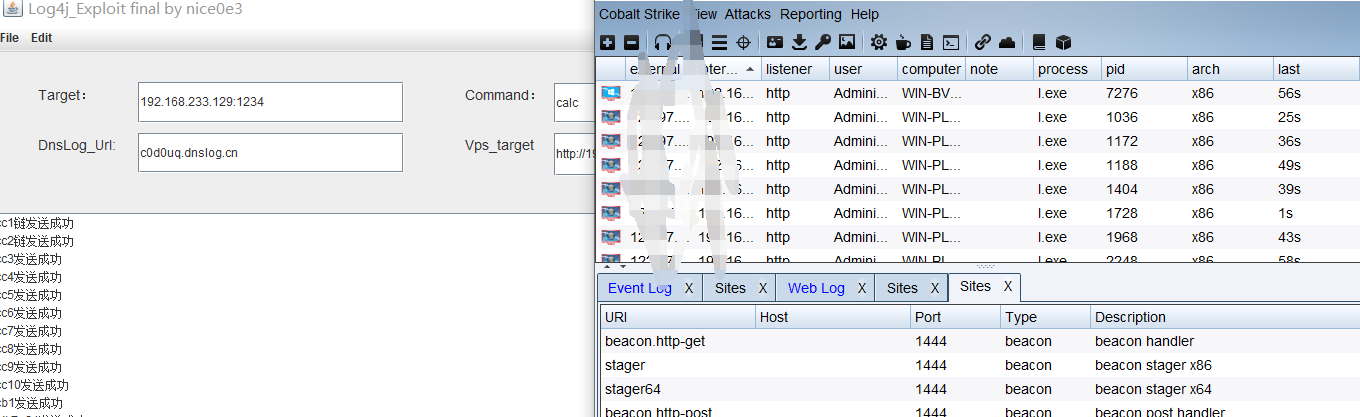
Task: Open the Attacks menu
Action: (x=748, y=14)
